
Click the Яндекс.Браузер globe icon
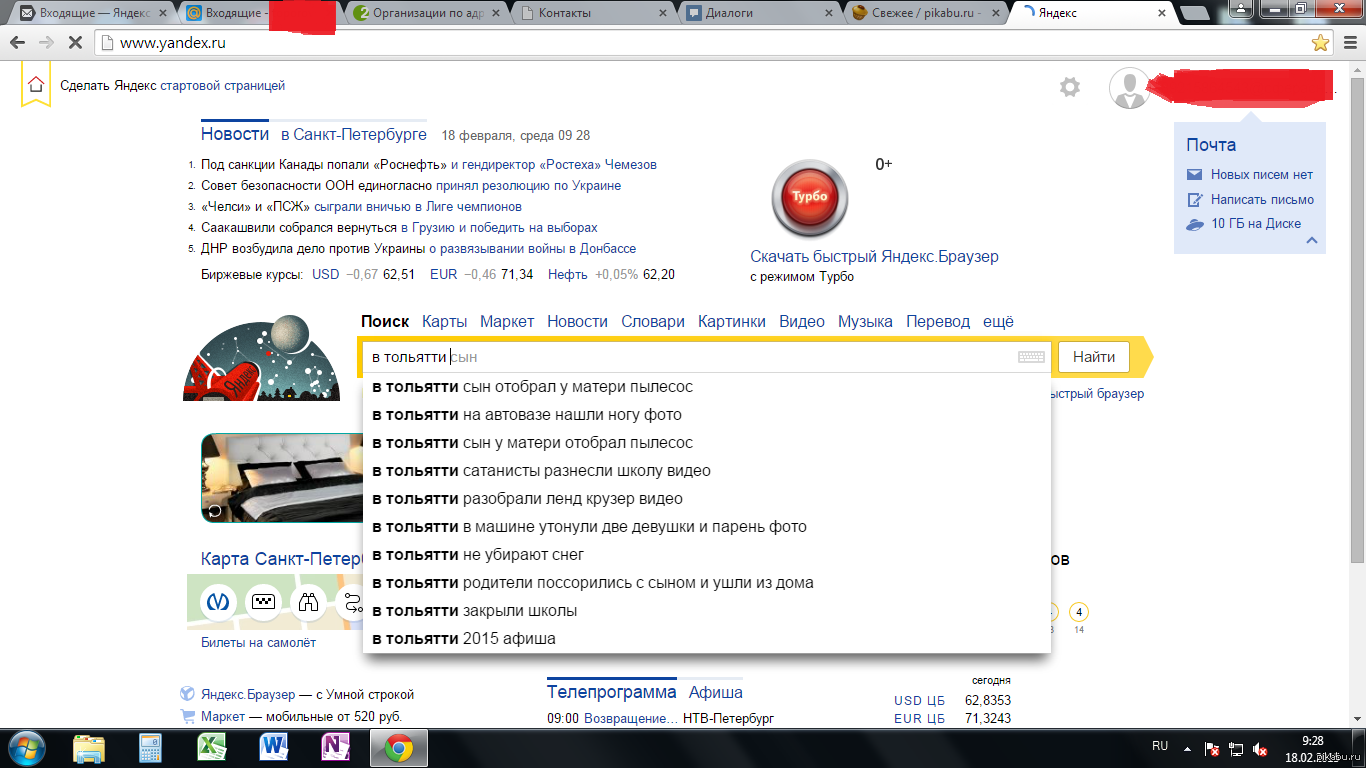(187, 694)
